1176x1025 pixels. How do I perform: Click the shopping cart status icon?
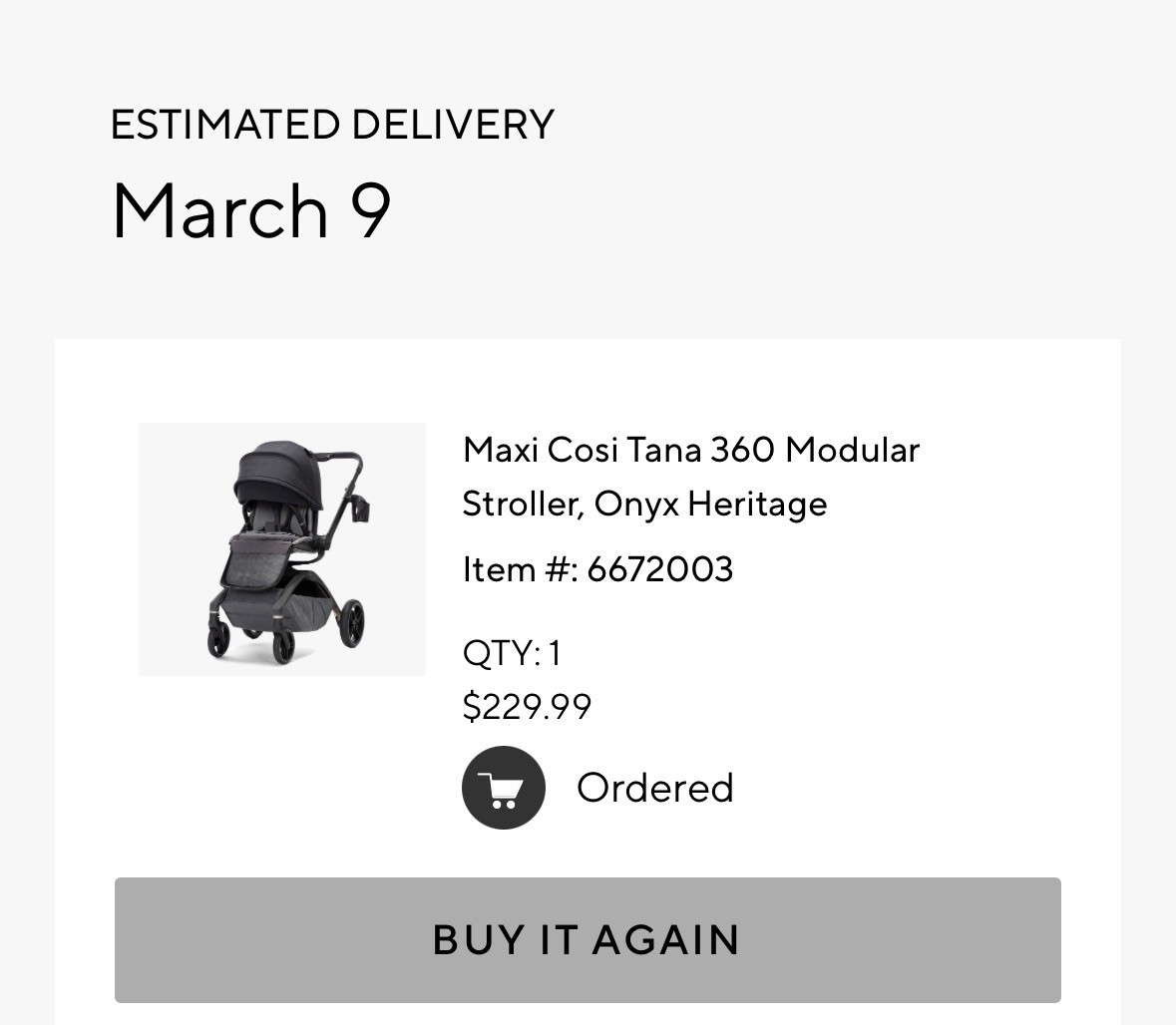click(503, 788)
